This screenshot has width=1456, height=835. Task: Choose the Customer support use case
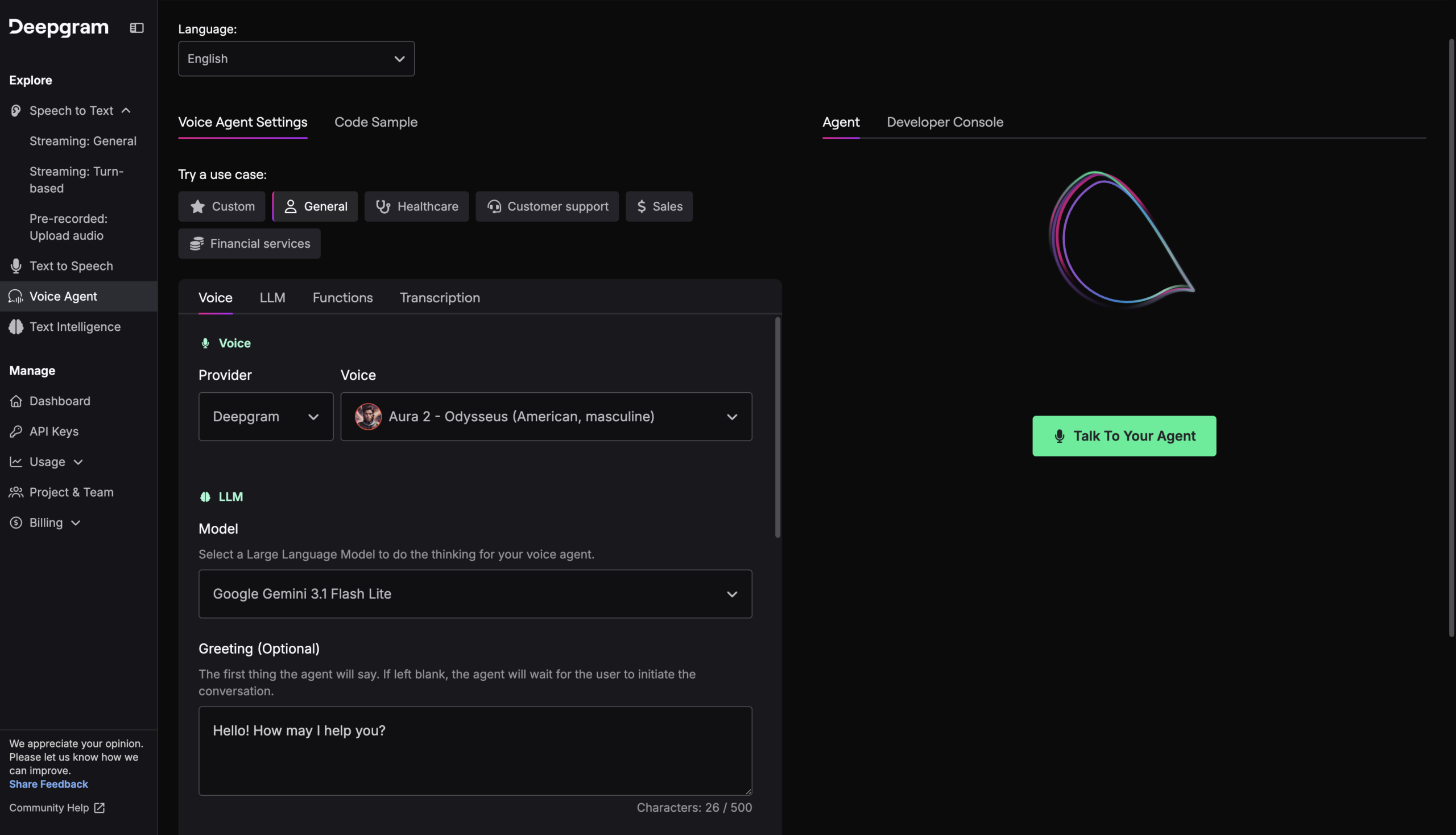click(547, 206)
